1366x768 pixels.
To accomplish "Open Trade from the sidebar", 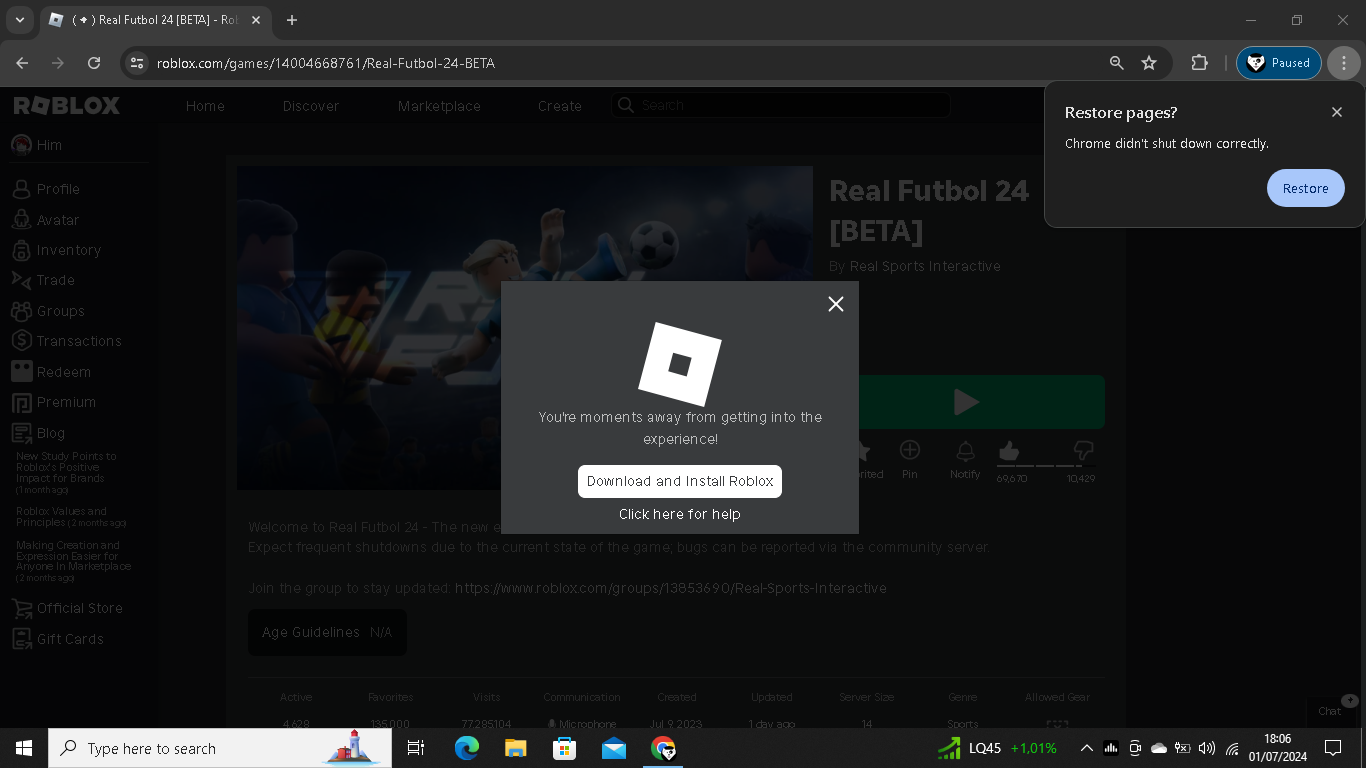I will click(x=43, y=280).
